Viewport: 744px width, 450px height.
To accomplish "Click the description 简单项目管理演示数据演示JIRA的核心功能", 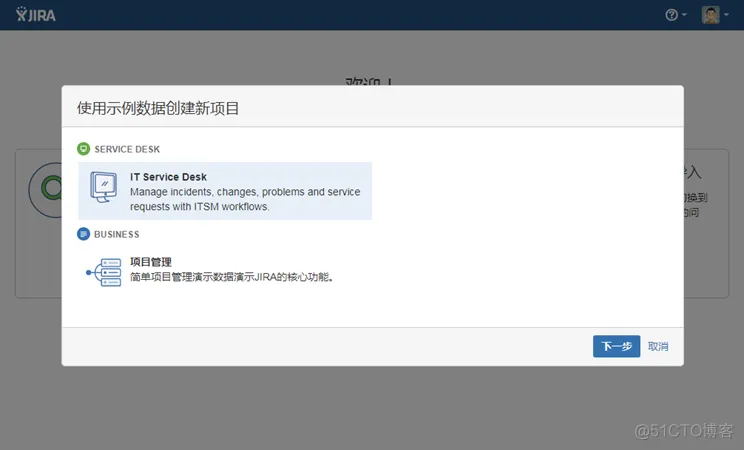I will 232,277.
